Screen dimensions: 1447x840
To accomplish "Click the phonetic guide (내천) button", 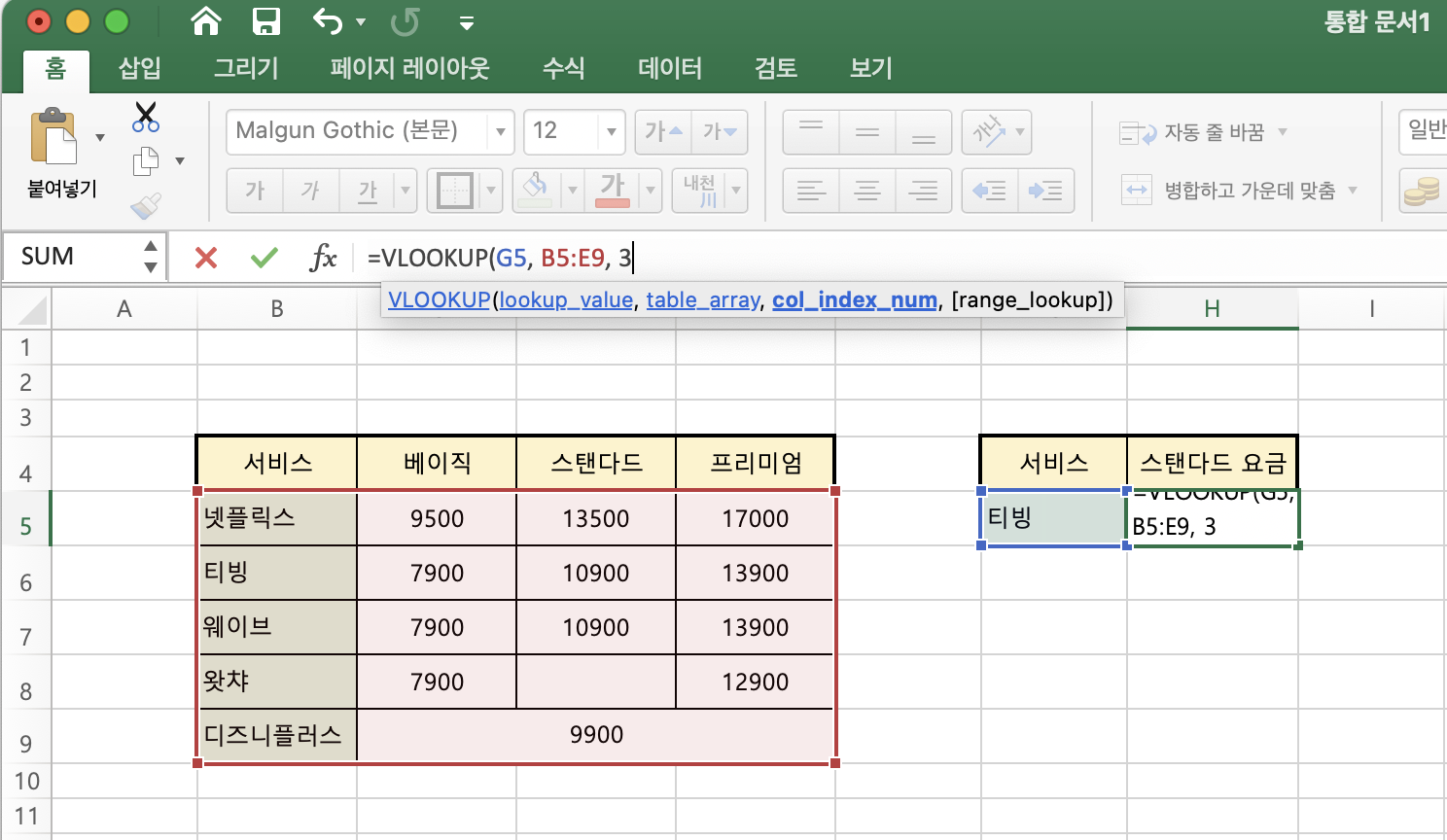I will tap(699, 191).
